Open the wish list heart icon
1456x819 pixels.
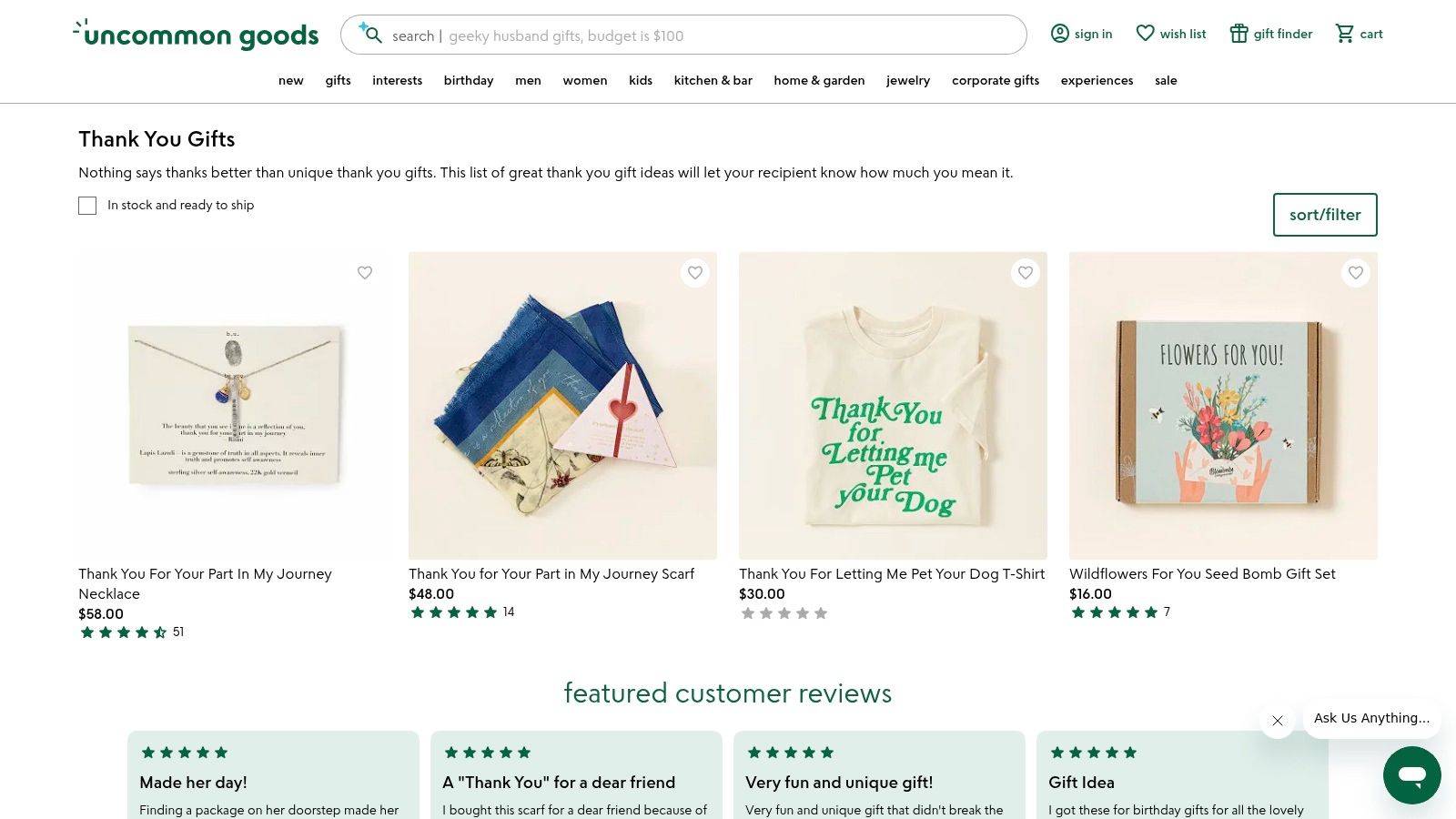(x=1146, y=34)
